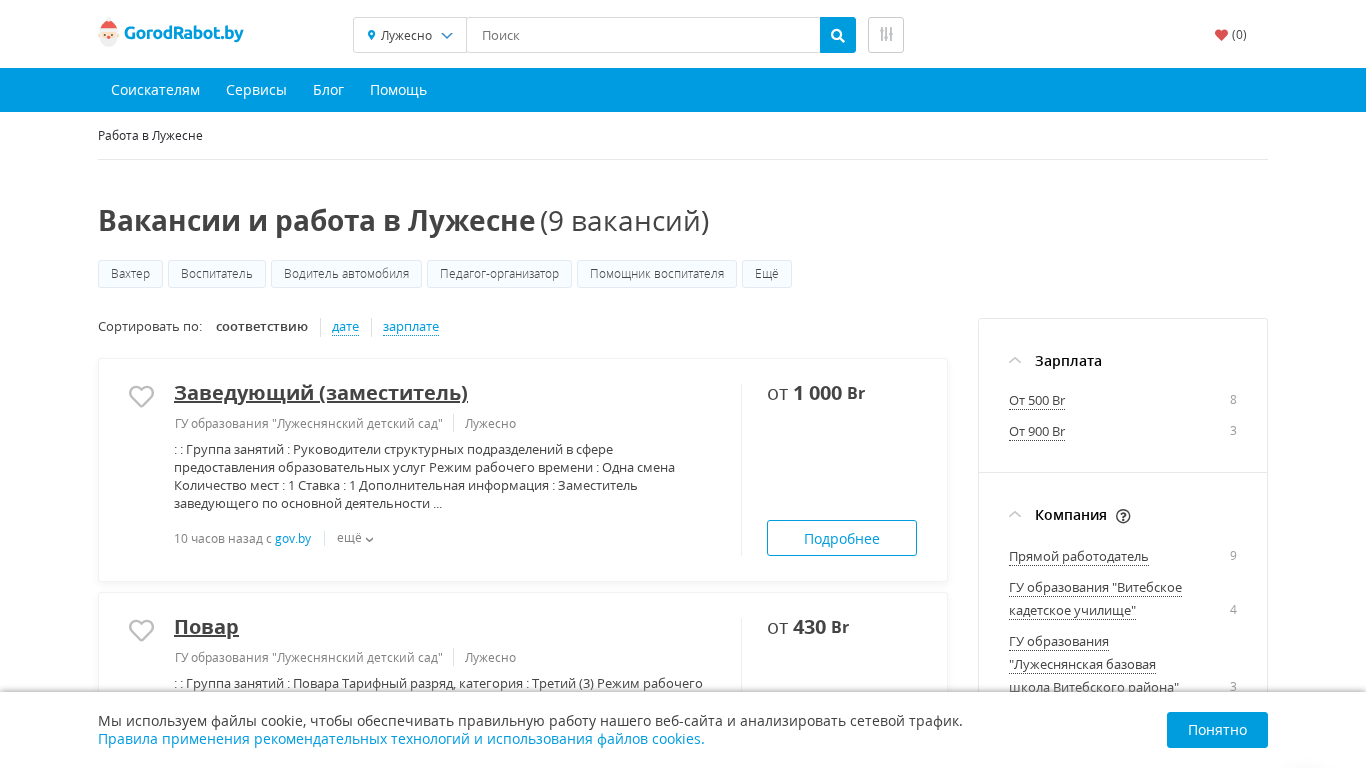Collapse the Компания filter section

point(1016,515)
